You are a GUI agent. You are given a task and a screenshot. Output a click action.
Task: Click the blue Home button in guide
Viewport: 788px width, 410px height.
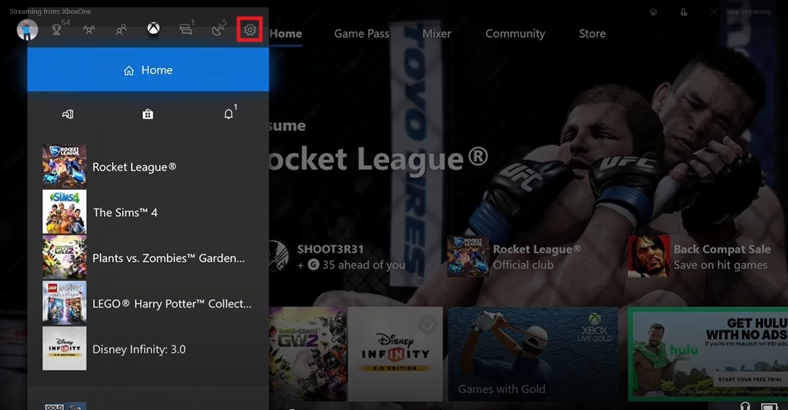[x=148, y=70]
